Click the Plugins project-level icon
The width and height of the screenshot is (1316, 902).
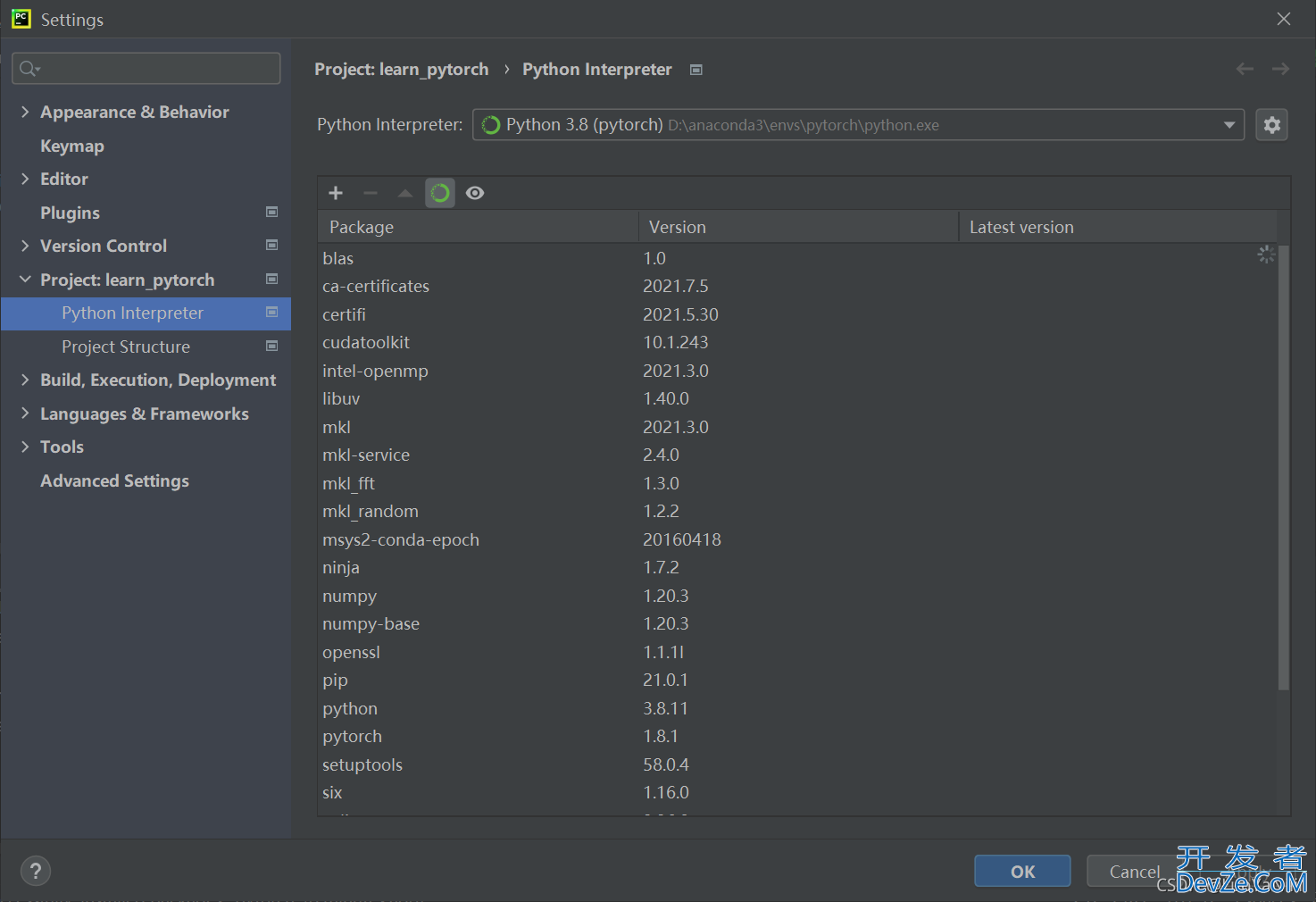point(272,212)
